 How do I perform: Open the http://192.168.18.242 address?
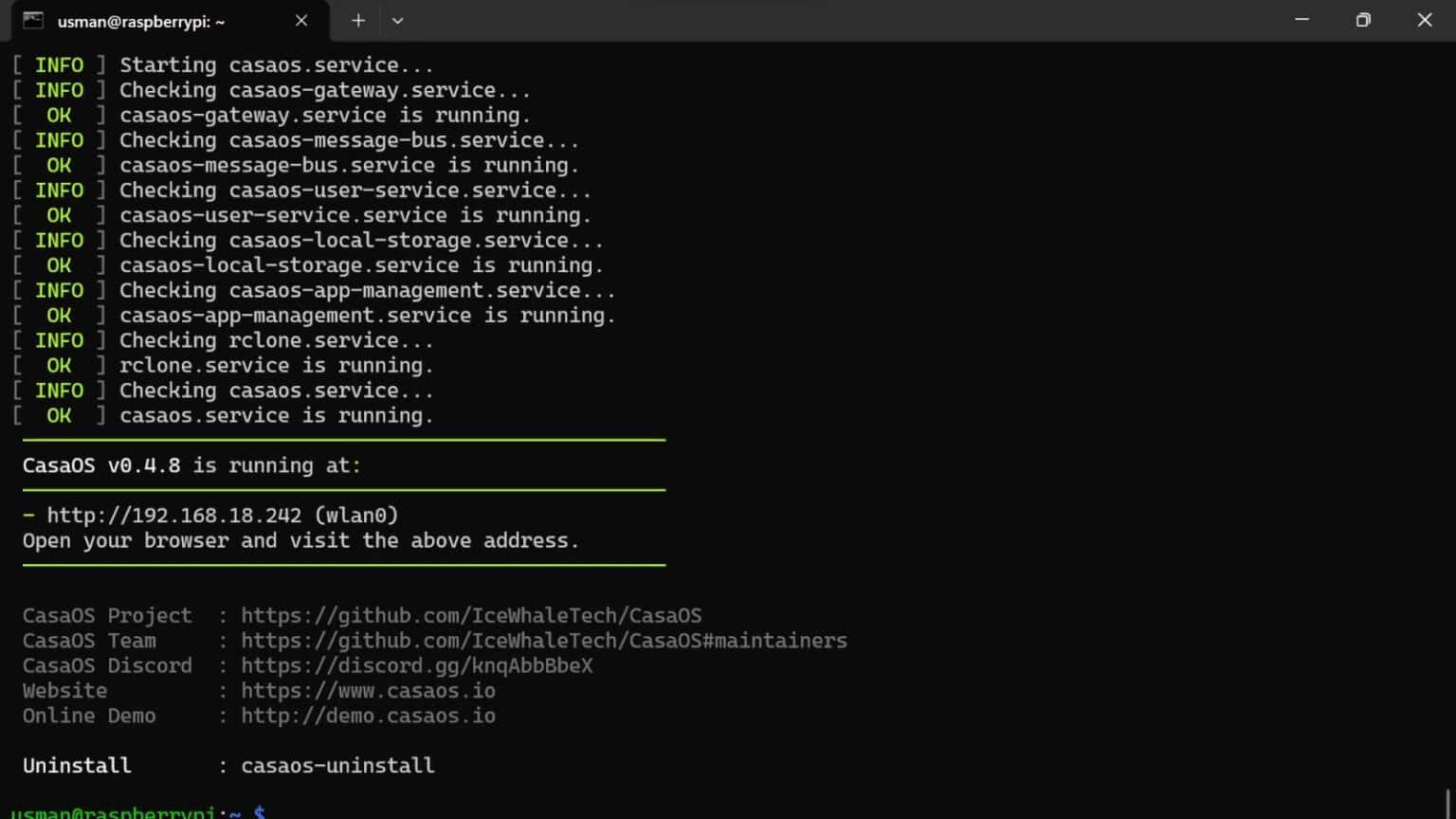(x=174, y=516)
